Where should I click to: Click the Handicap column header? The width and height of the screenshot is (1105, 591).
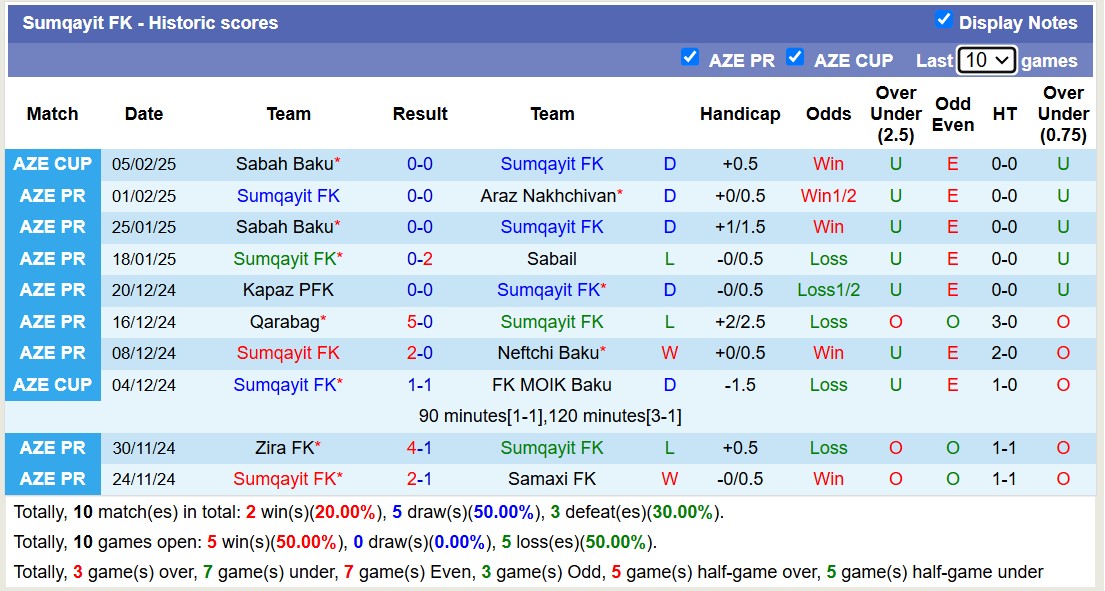740,114
